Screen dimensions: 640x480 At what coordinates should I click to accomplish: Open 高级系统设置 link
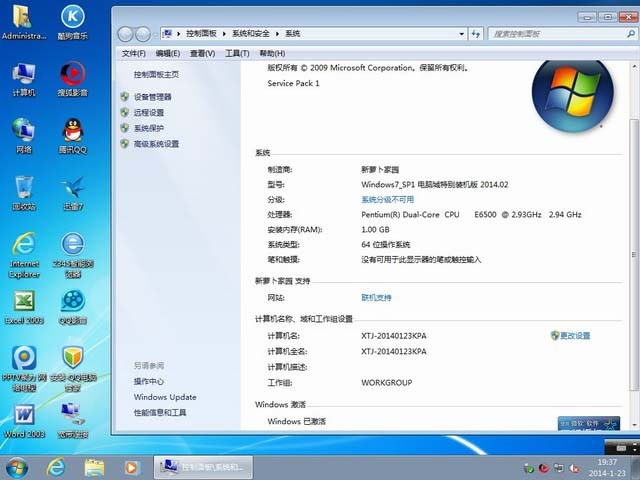click(156, 144)
